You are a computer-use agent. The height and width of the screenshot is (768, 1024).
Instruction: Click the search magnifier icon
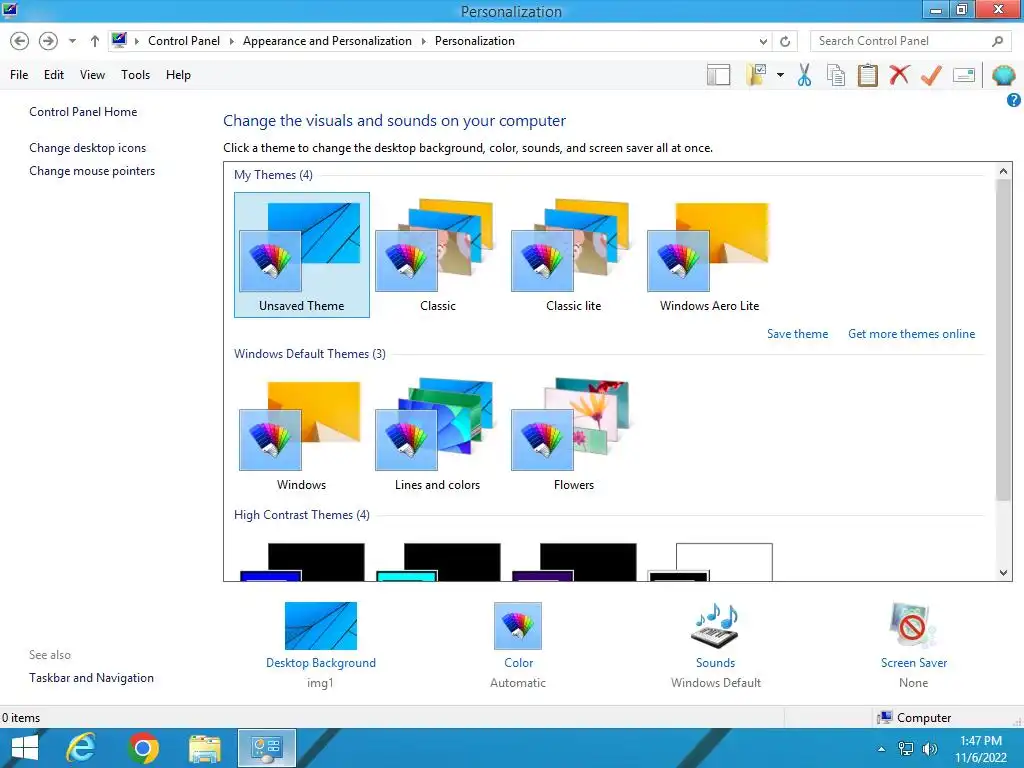pyautogui.click(x=997, y=41)
